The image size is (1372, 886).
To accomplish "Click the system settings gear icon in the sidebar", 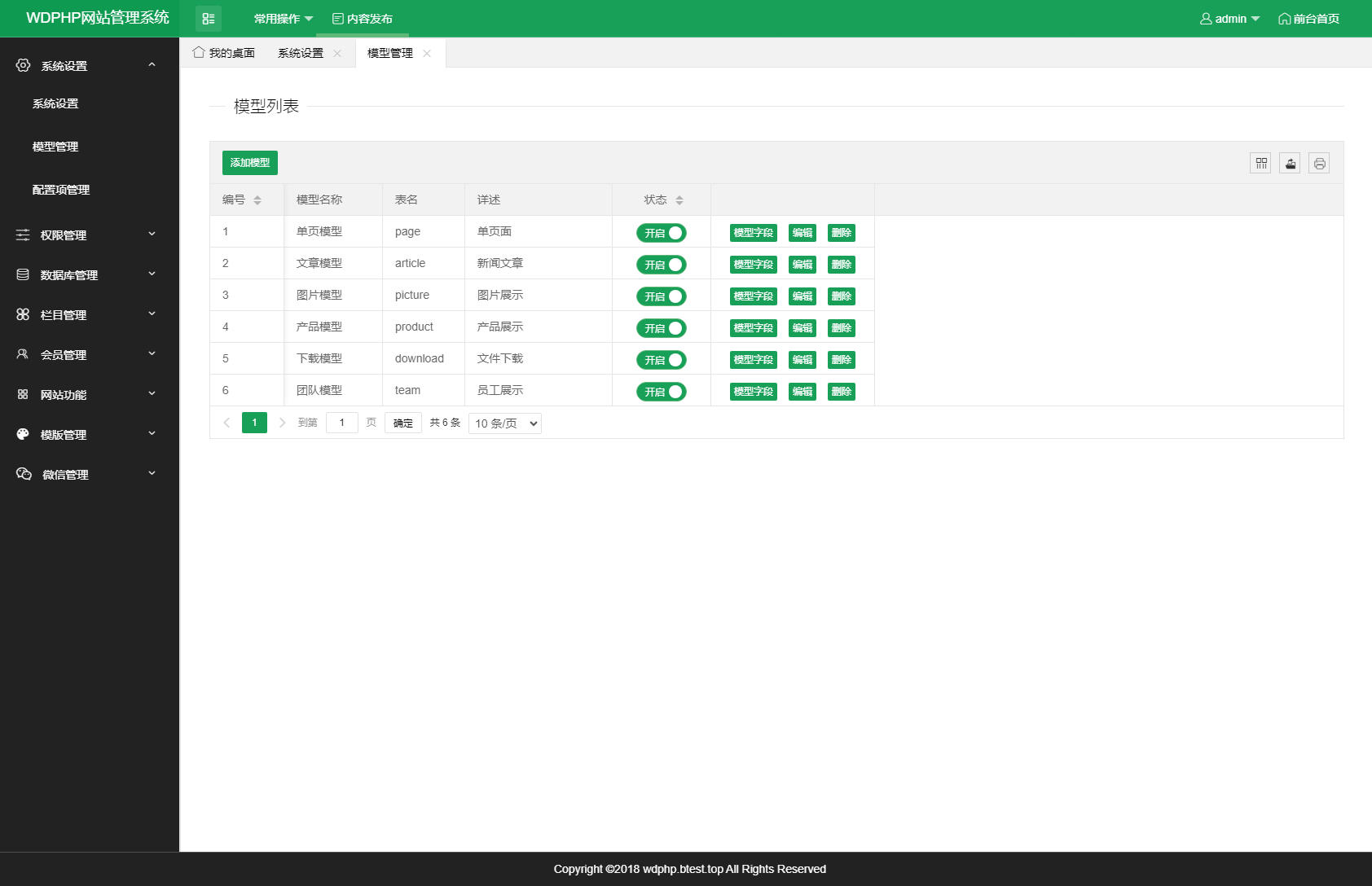I will (x=24, y=65).
